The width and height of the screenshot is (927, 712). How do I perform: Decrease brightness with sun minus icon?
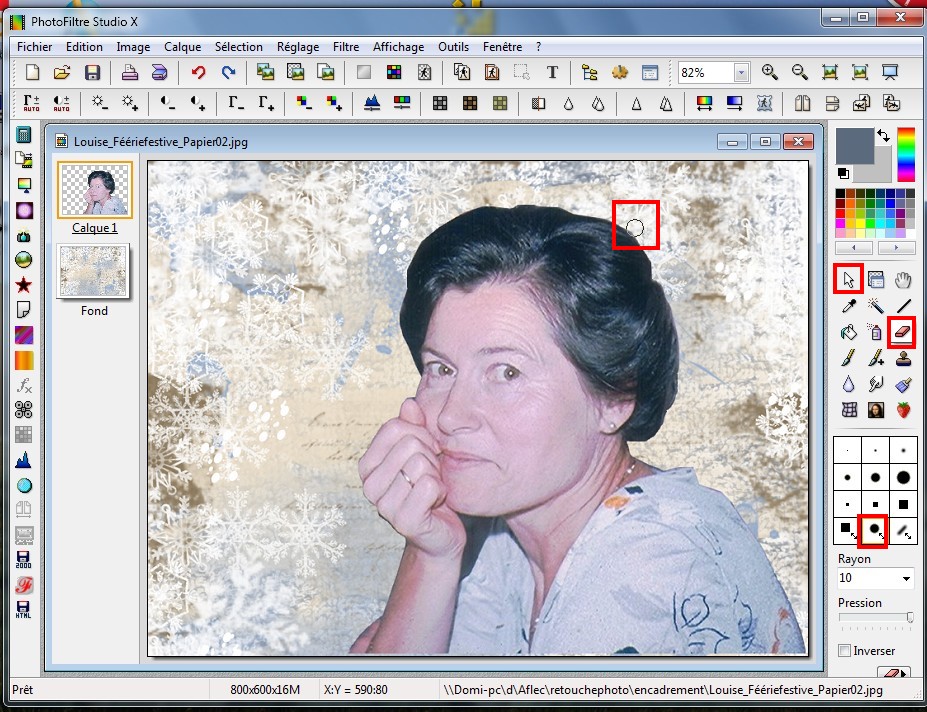(x=99, y=103)
